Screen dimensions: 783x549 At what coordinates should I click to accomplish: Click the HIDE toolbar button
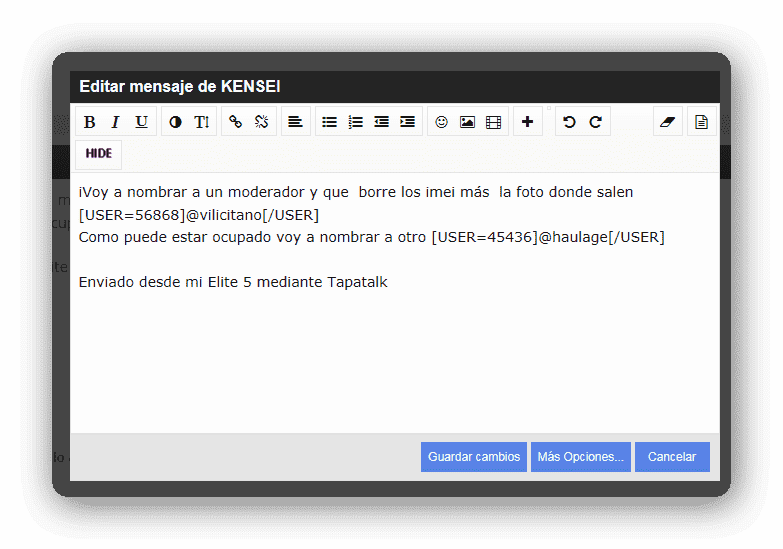[x=98, y=154]
